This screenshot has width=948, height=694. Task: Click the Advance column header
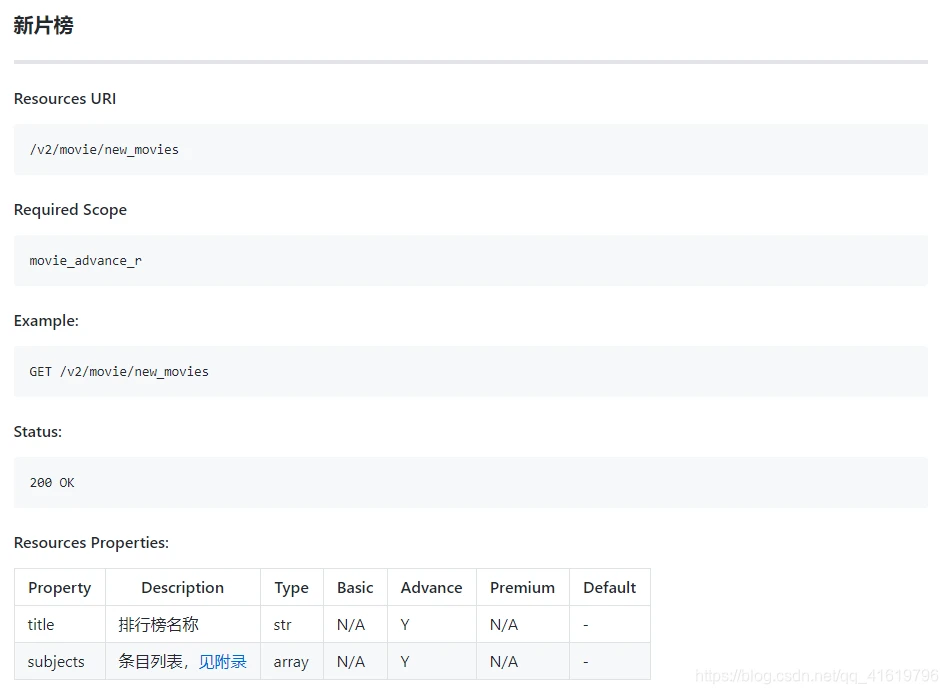[432, 588]
